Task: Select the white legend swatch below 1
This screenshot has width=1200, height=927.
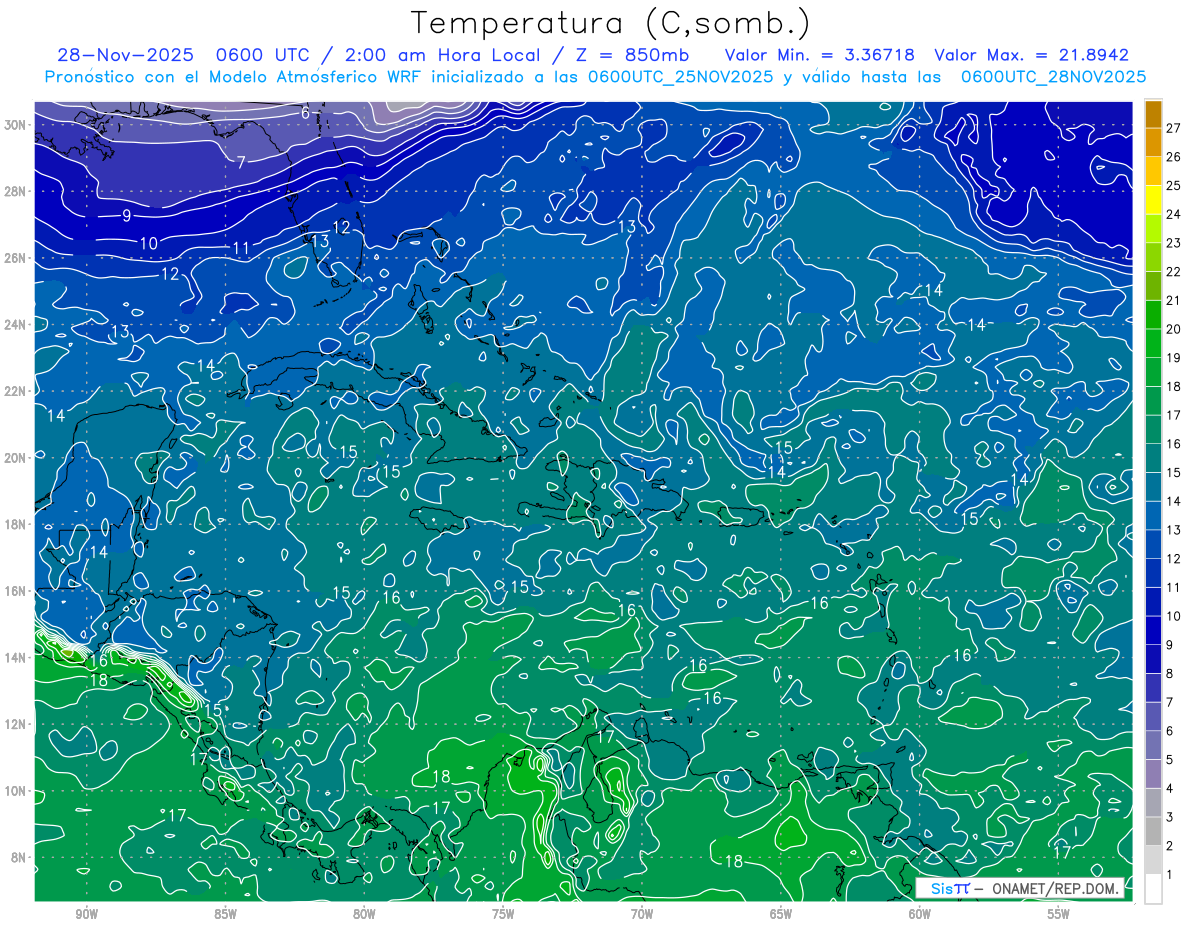Action: tap(1153, 889)
